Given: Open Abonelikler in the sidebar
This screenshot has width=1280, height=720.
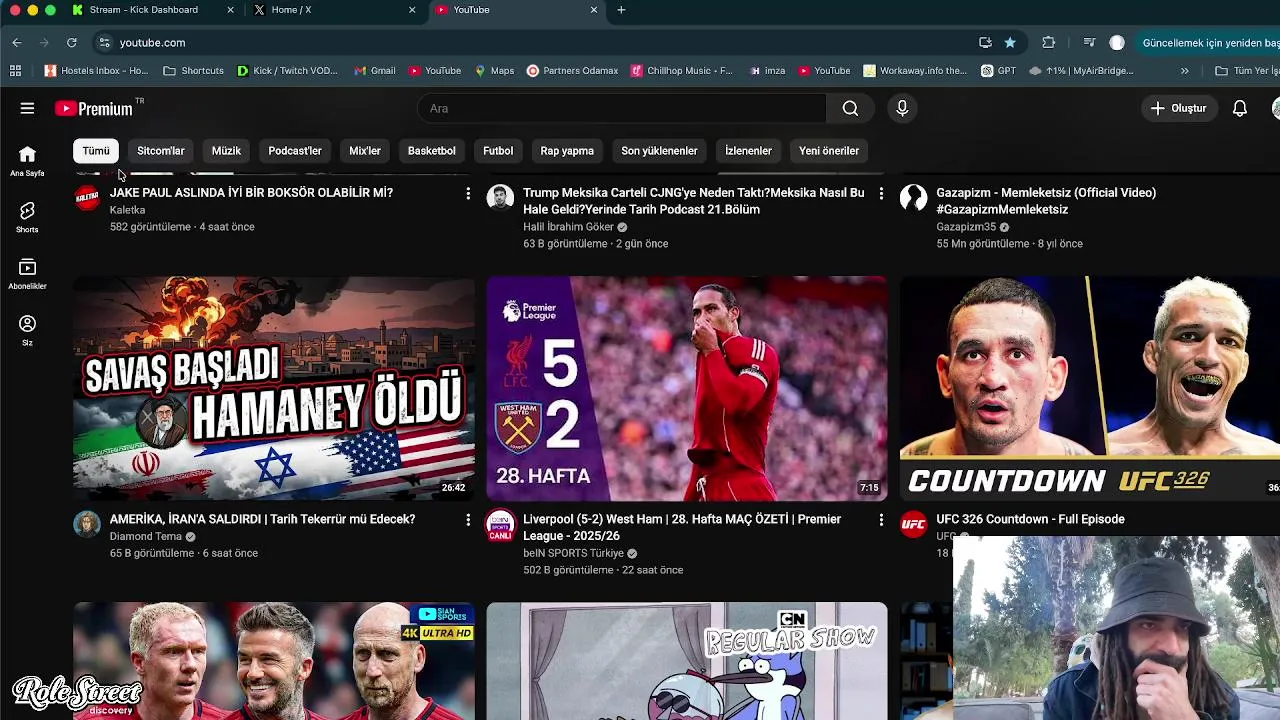Looking at the screenshot, I should pyautogui.click(x=27, y=274).
